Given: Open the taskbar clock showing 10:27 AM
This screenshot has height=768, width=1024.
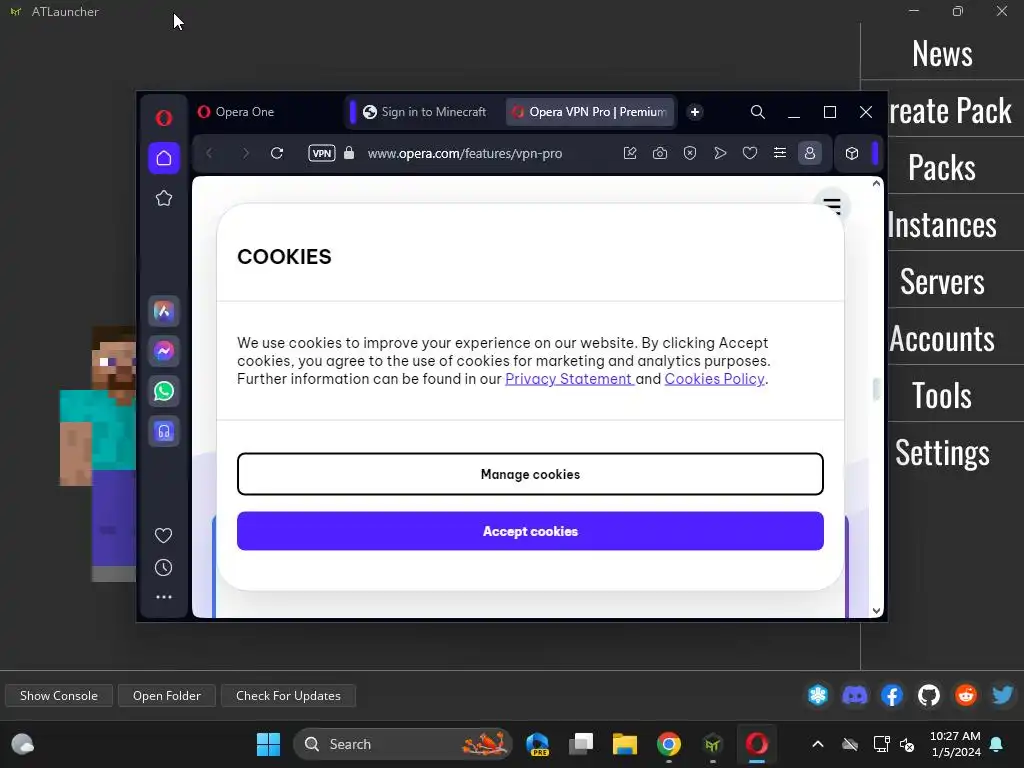Looking at the screenshot, I should click(x=955, y=744).
